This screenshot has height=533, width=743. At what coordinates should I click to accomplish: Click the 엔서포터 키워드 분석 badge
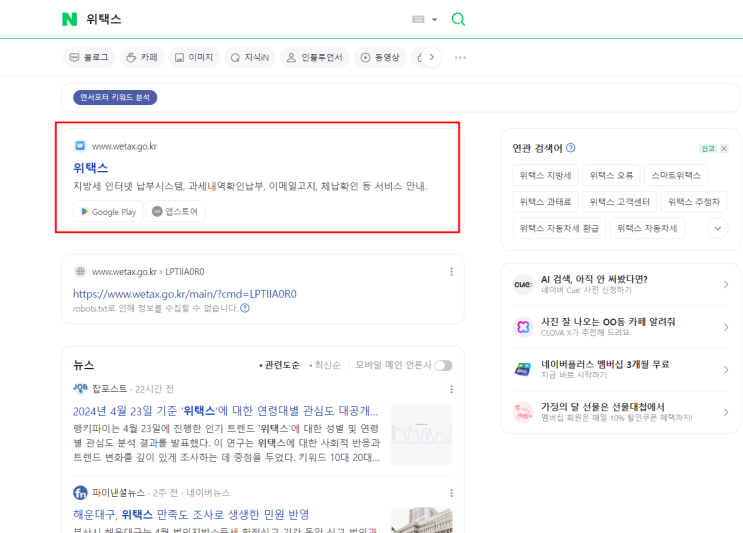(115, 97)
